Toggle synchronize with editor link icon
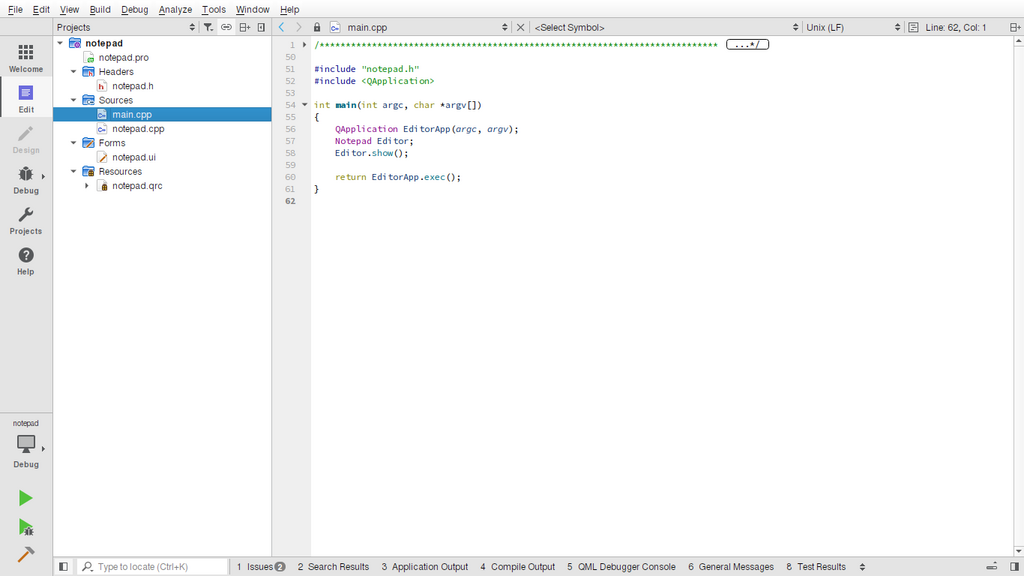The image size is (1024, 576). click(x=226, y=27)
